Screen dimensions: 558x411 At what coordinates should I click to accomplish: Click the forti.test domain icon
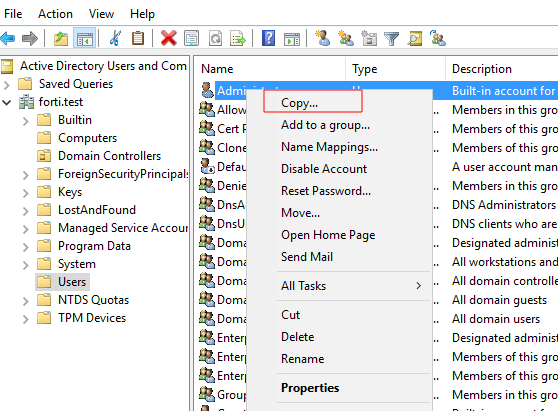(26, 102)
